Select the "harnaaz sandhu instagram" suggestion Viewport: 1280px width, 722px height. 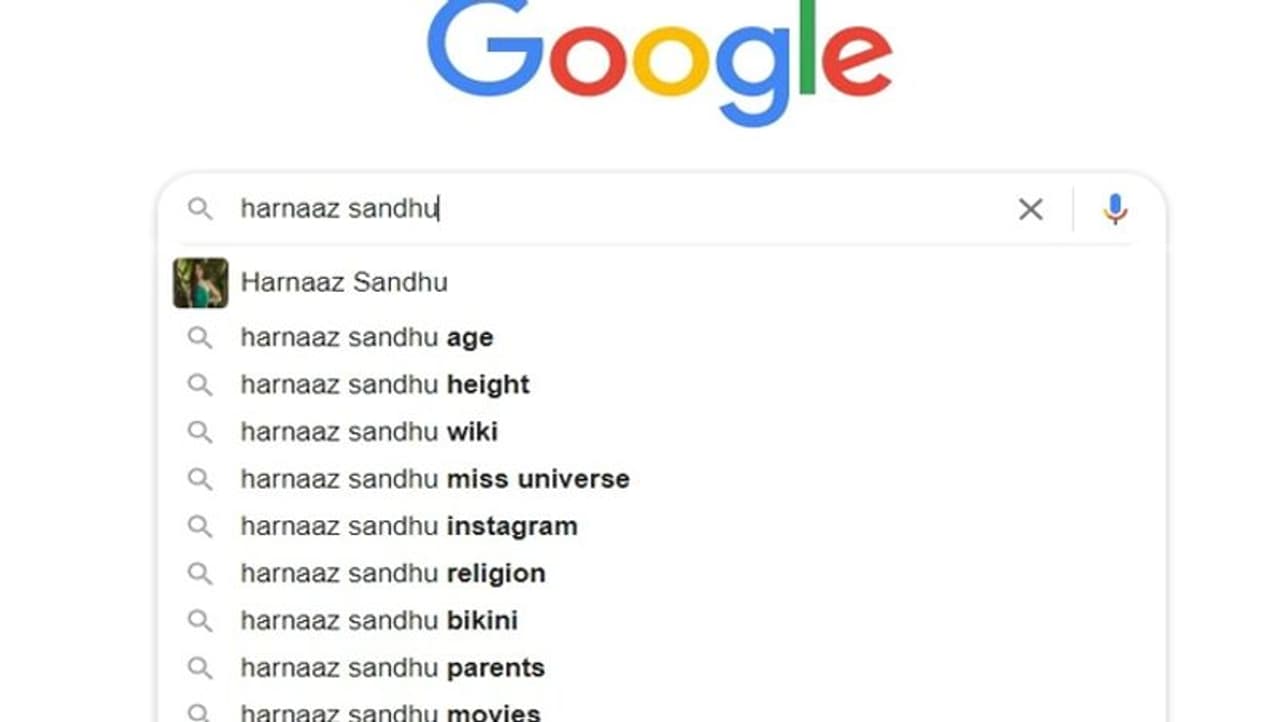click(409, 526)
